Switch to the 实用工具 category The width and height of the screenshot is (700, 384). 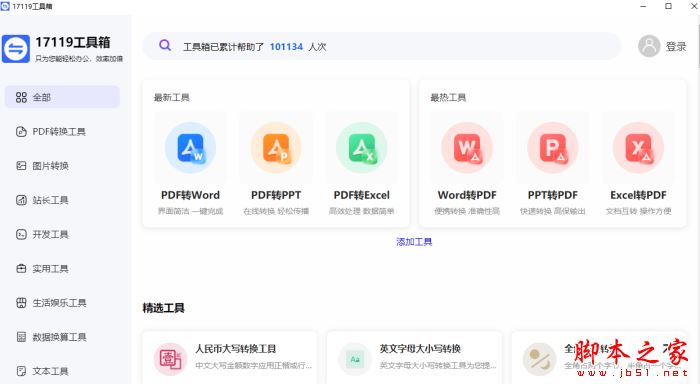click(62, 268)
